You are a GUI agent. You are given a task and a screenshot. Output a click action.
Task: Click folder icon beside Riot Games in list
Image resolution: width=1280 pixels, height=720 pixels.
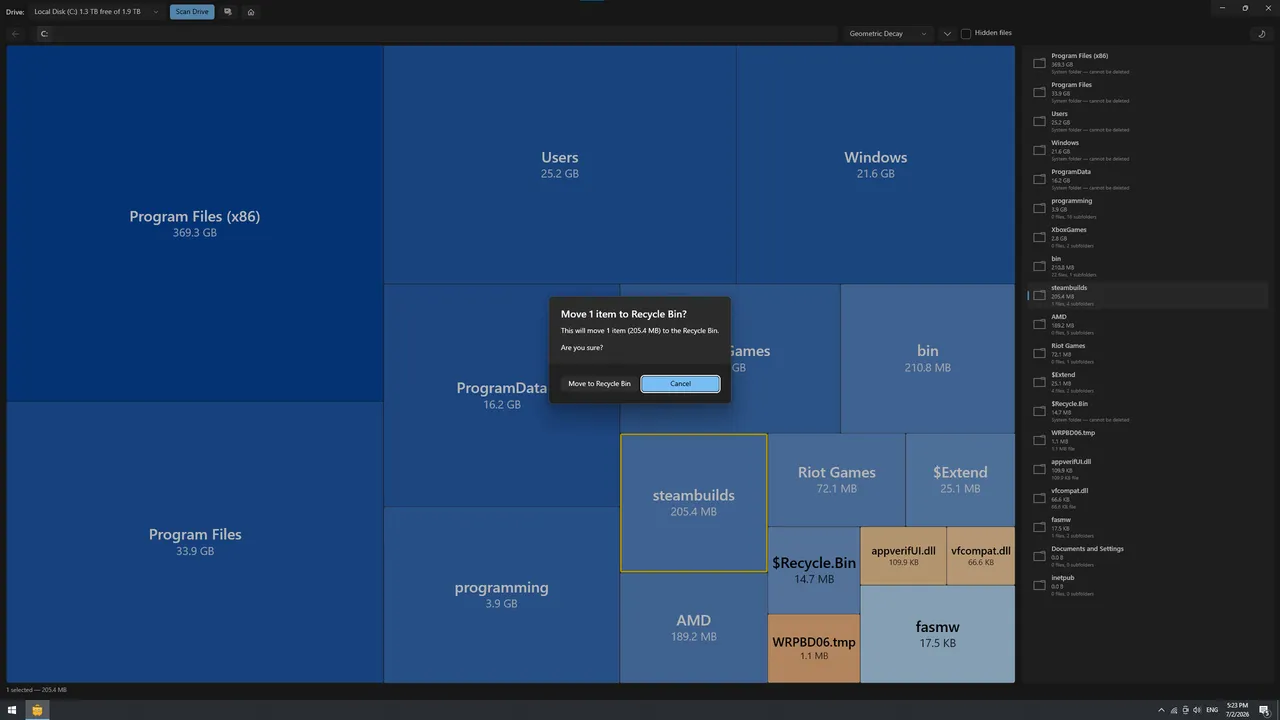[1039, 353]
